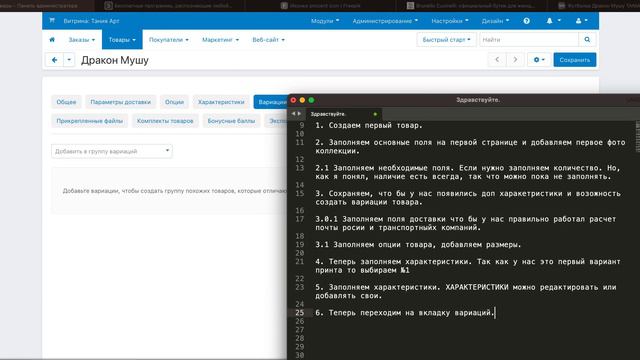The width and height of the screenshot is (640, 360).
Task: Click the unsaved dot on Здравствуйте tab
Action: coord(375,114)
